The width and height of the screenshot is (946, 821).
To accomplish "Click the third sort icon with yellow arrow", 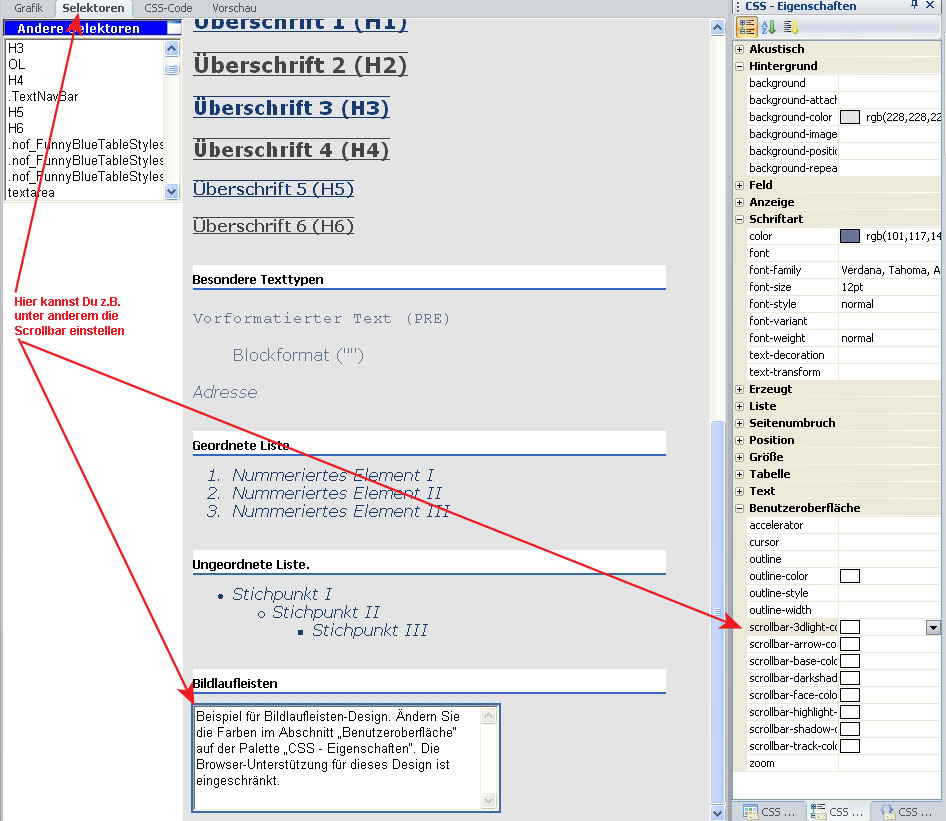I will pos(790,27).
